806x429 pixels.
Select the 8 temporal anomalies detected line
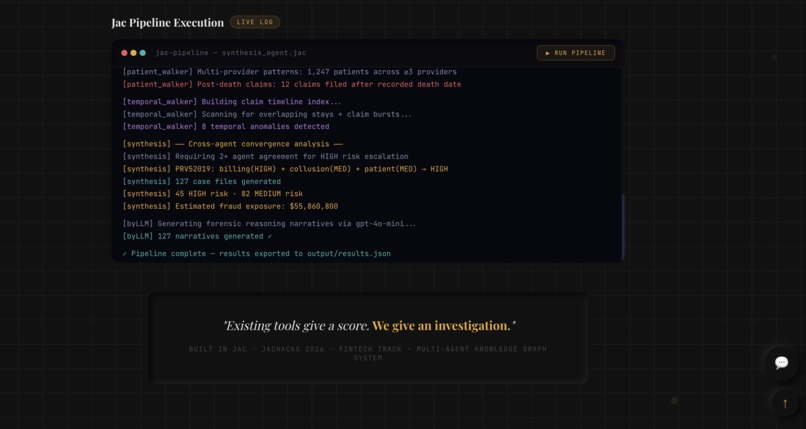coord(226,126)
